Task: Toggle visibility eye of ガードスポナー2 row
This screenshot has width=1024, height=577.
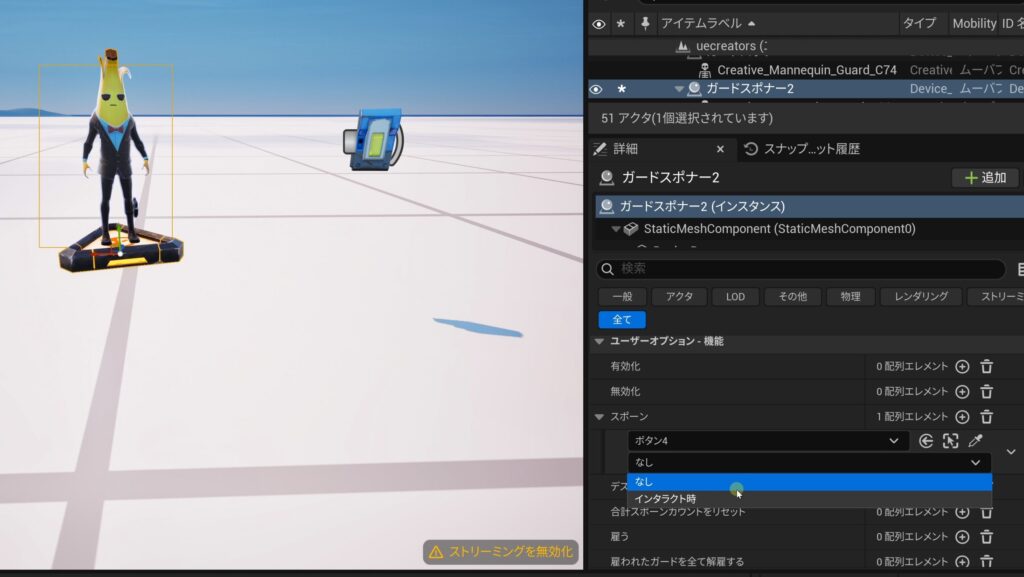Action: (597, 89)
